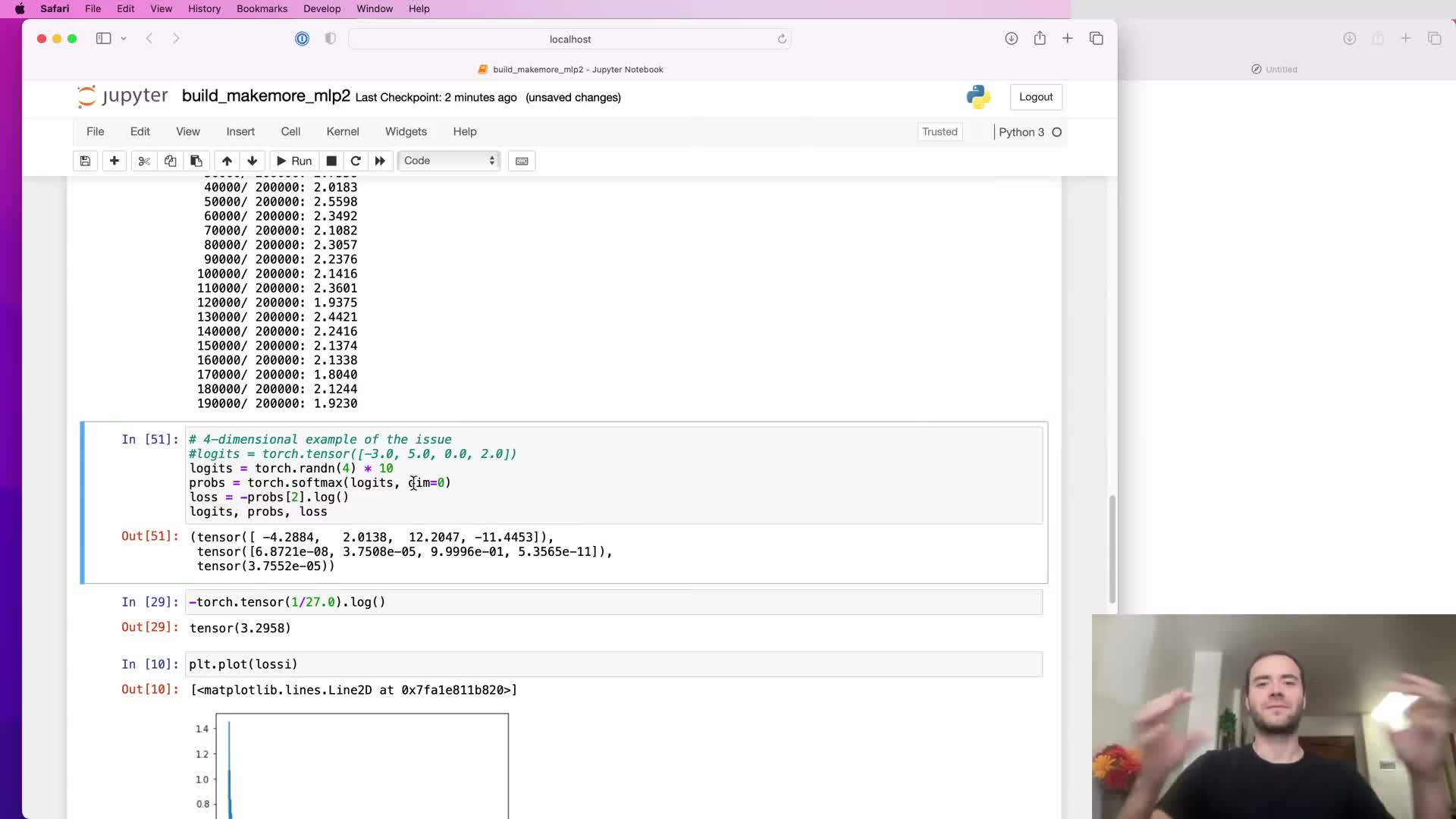The image size is (1456, 819).
Task: Toggle the Trusted notebook indicator
Action: pyautogui.click(x=940, y=132)
